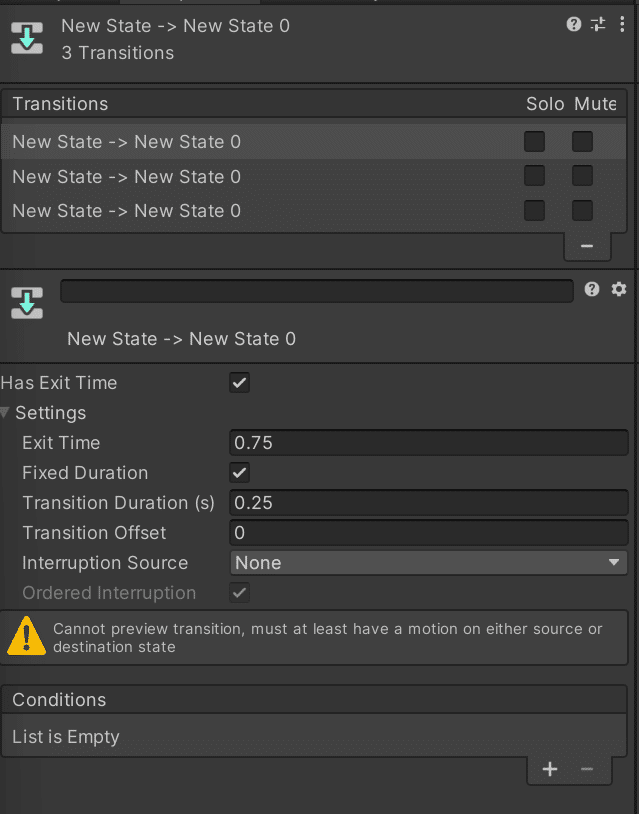
Task: Remove a transition with the minus button
Action: click(x=587, y=245)
